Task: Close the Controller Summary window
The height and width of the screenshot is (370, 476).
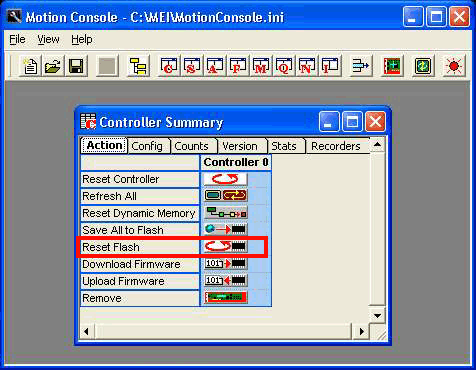Action: click(x=375, y=122)
